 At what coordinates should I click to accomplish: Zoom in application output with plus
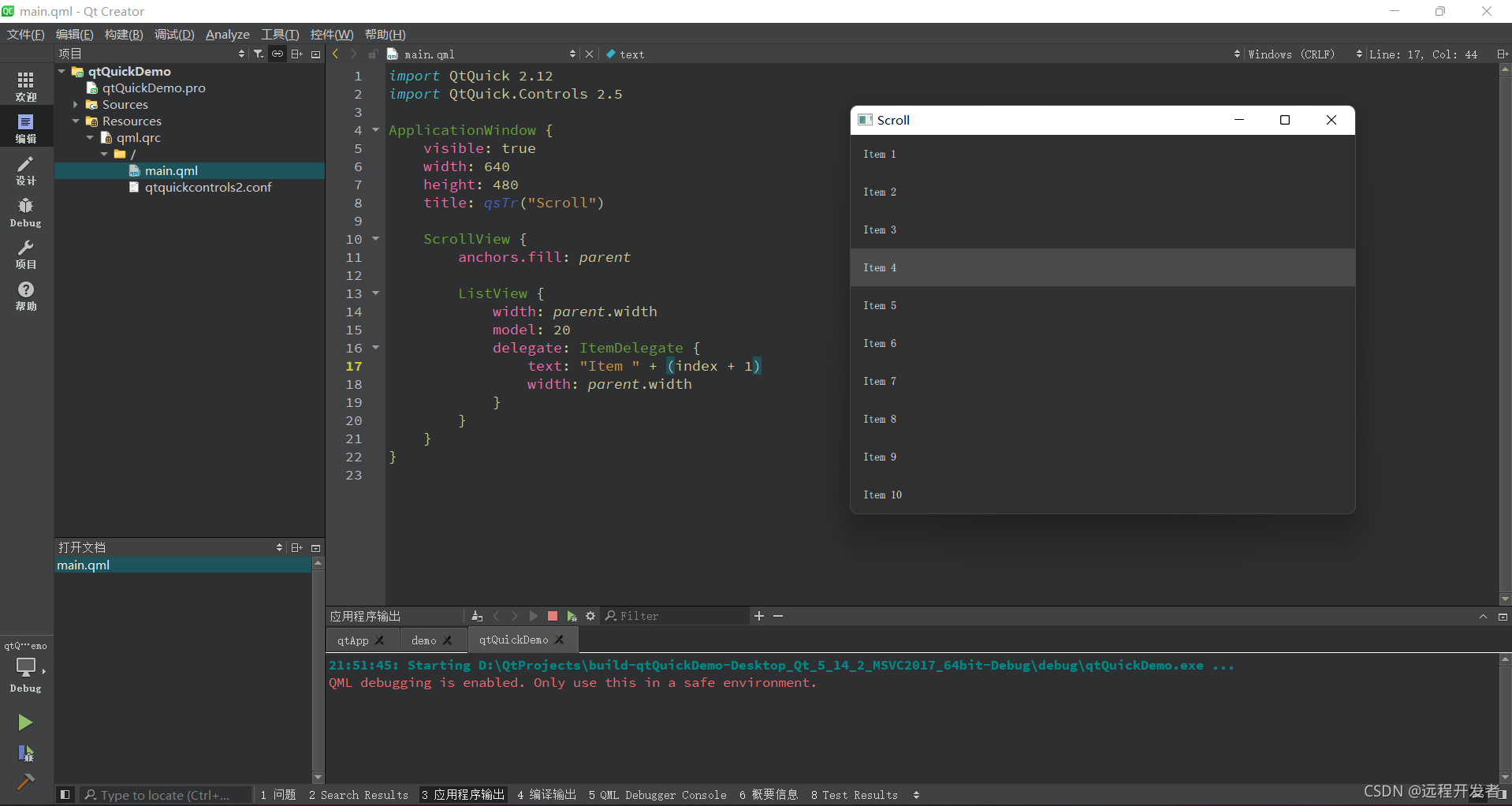point(759,616)
